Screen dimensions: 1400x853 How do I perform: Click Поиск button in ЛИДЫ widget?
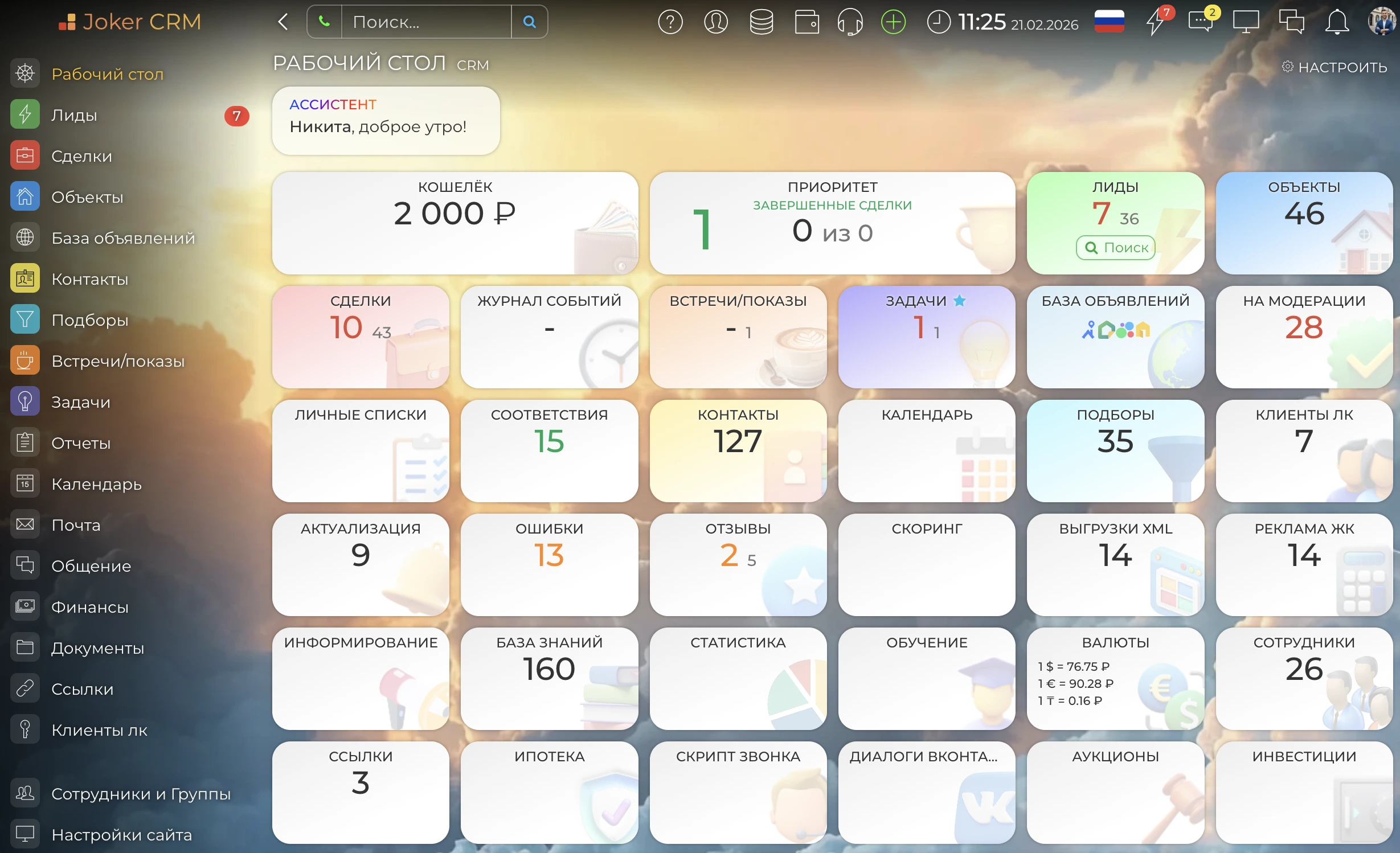pyautogui.click(x=1115, y=248)
